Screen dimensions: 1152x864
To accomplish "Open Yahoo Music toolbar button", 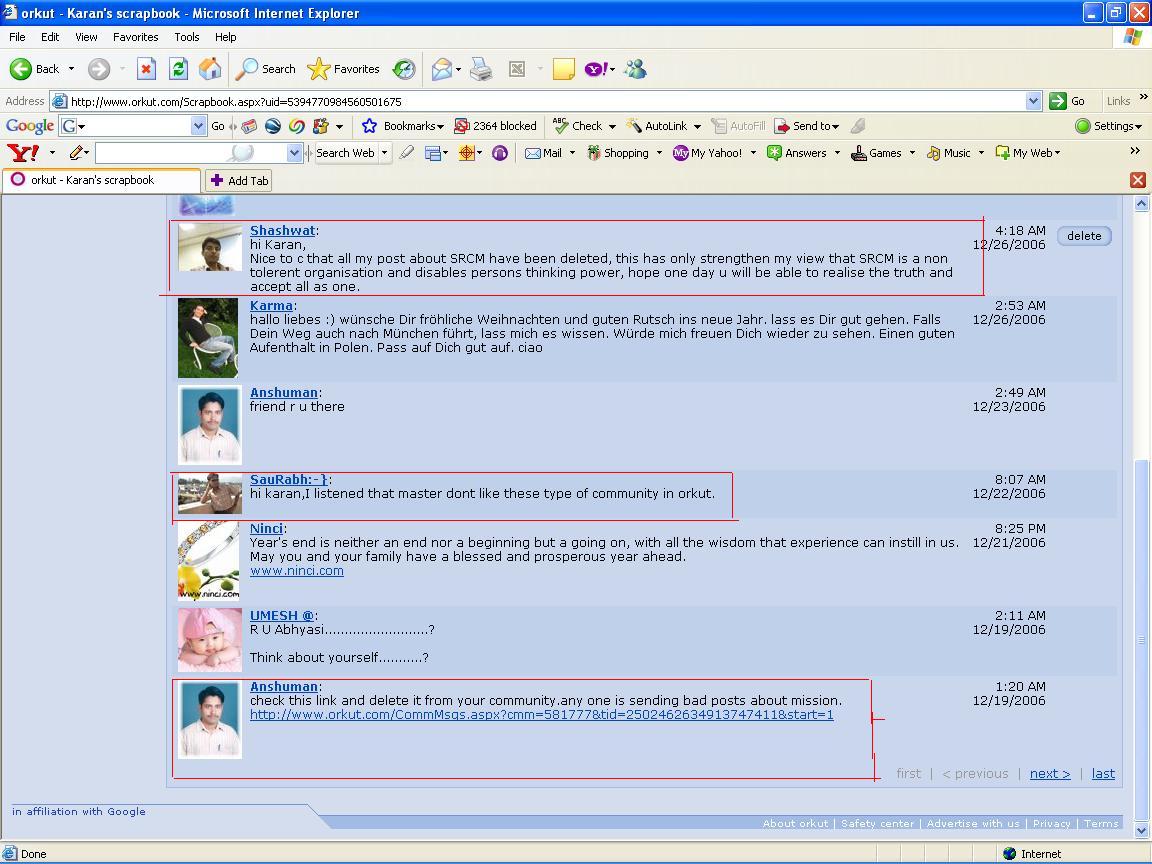I will tap(948, 153).
